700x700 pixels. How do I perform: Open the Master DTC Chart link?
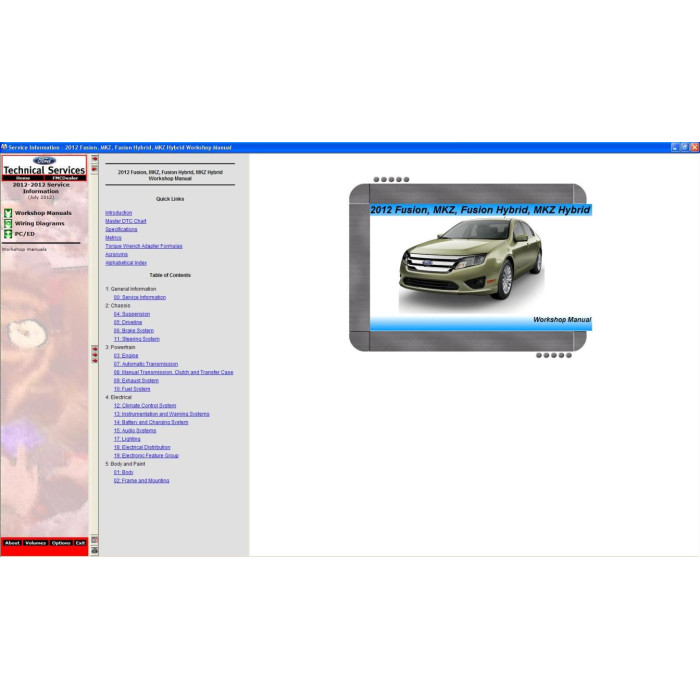pyautogui.click(x=125, y=221)
